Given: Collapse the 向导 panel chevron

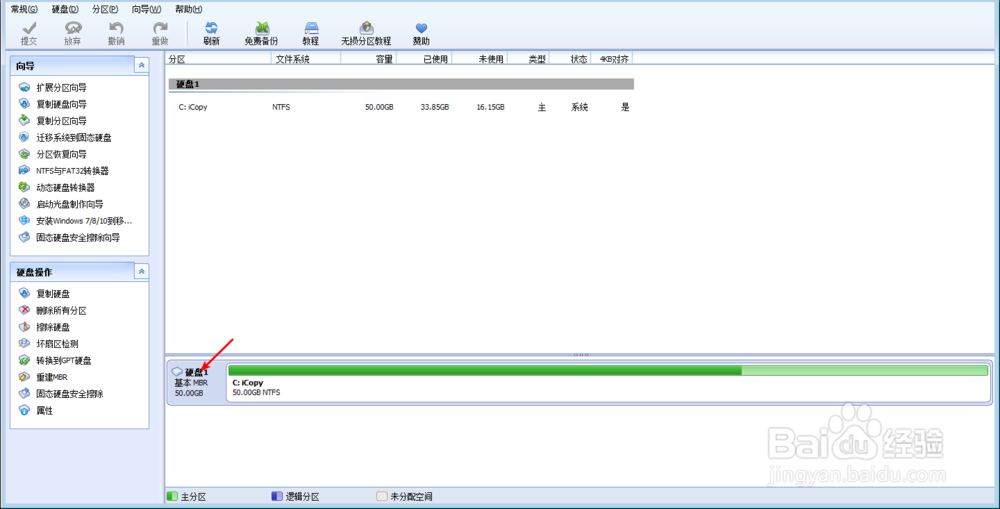Looking at the screenshot, I should pos(142,65).
